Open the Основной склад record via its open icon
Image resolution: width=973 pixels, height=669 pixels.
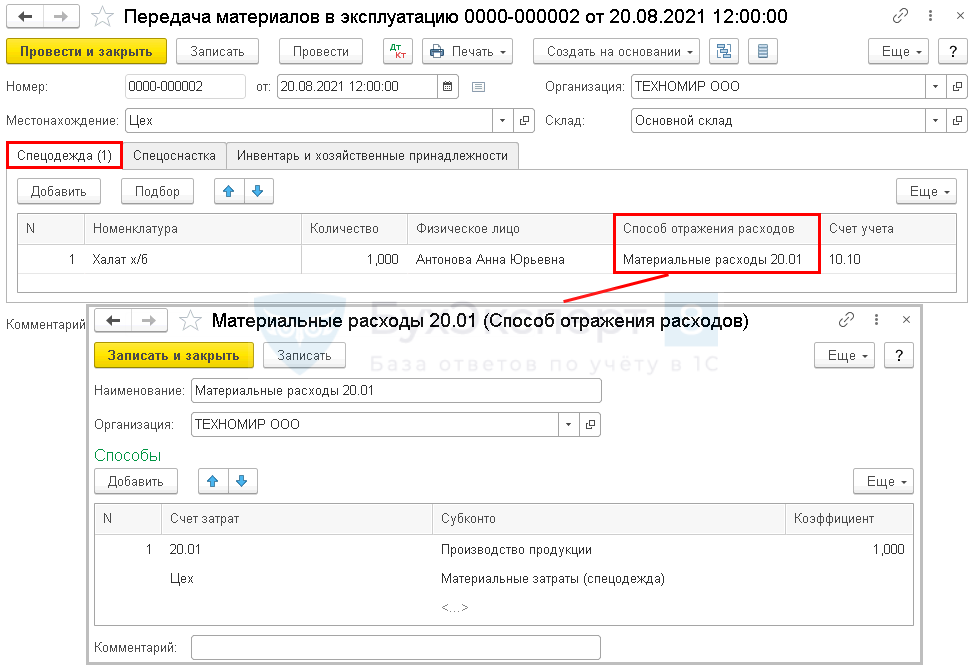(957, 120)
